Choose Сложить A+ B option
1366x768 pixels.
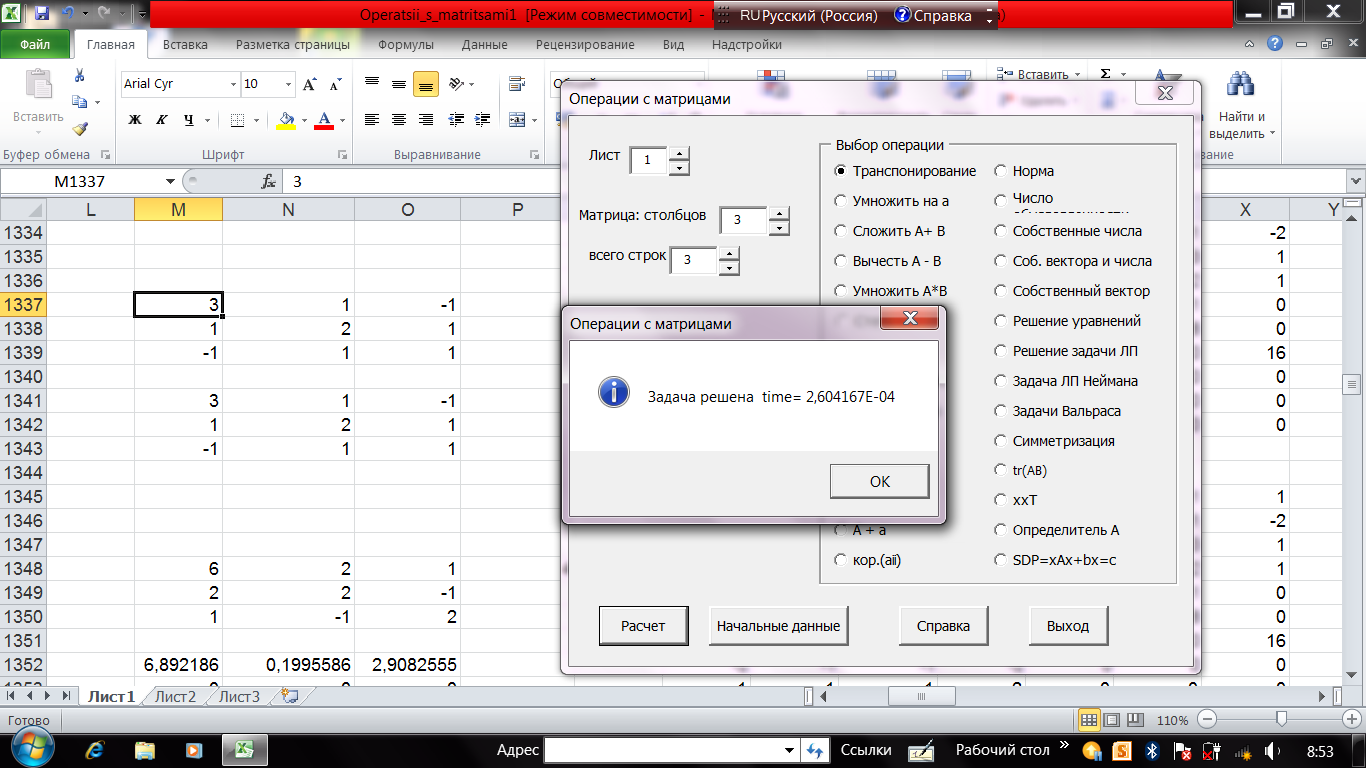841,231
